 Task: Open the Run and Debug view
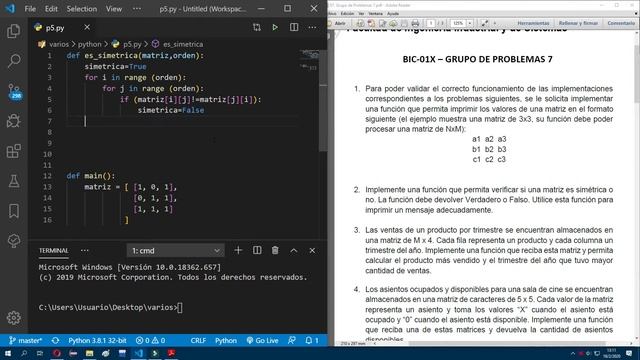13,121
